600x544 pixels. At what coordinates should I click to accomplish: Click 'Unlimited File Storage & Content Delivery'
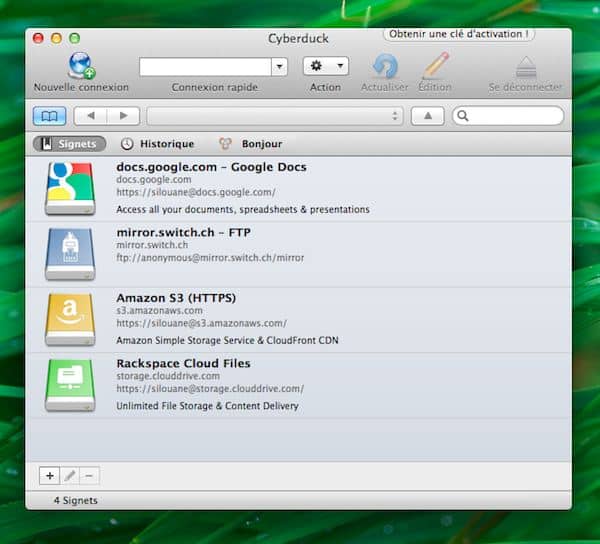207,406
